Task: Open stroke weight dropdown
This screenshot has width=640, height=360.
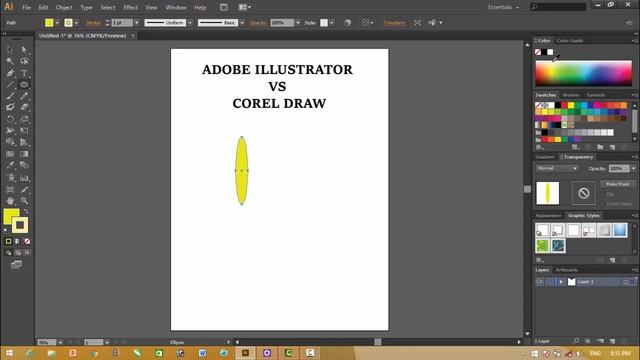Action: coord(137,23)
